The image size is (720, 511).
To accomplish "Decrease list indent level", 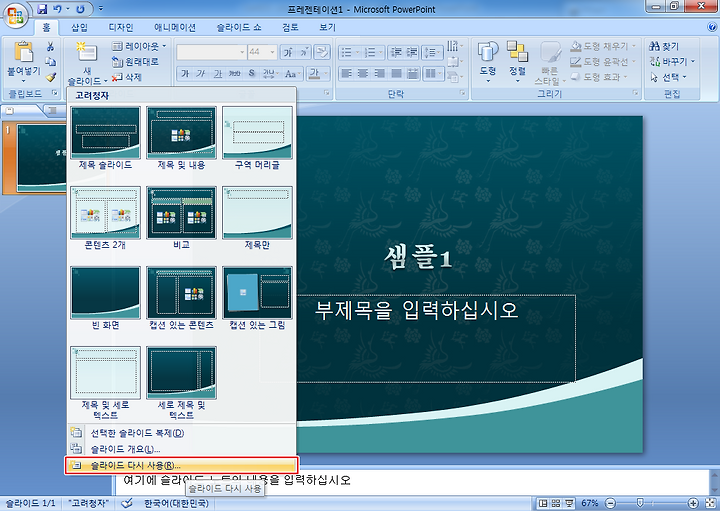I will coord(395,52).
